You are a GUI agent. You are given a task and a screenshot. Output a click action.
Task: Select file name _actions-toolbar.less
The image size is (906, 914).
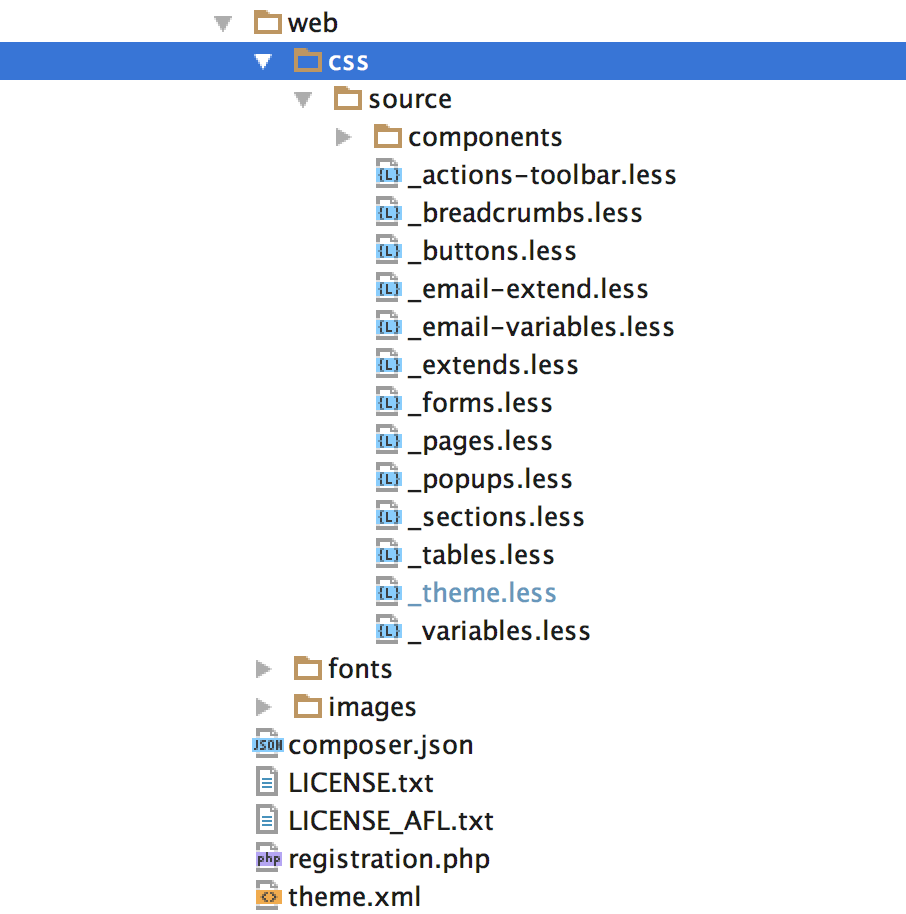(x=542, y=175)
